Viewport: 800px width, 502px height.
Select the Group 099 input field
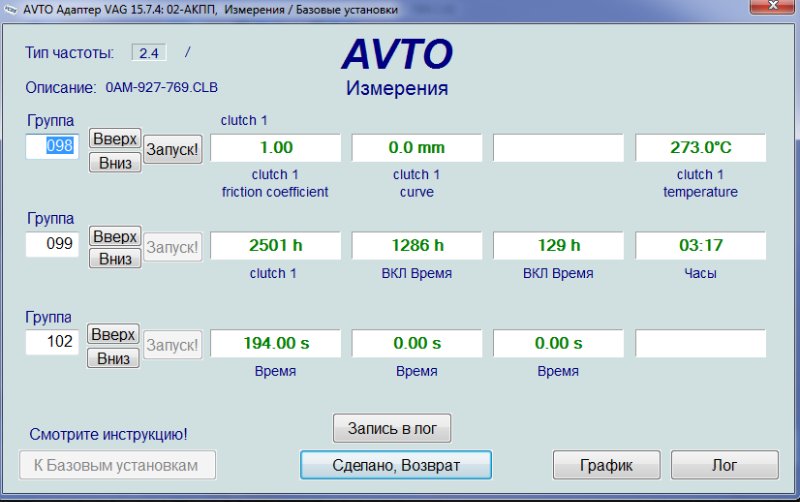[x=52, y=244]
